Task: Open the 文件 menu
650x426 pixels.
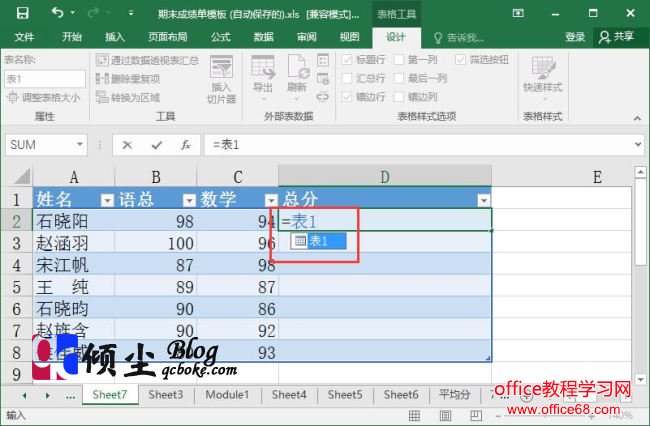Action: [x=24, y=37]
